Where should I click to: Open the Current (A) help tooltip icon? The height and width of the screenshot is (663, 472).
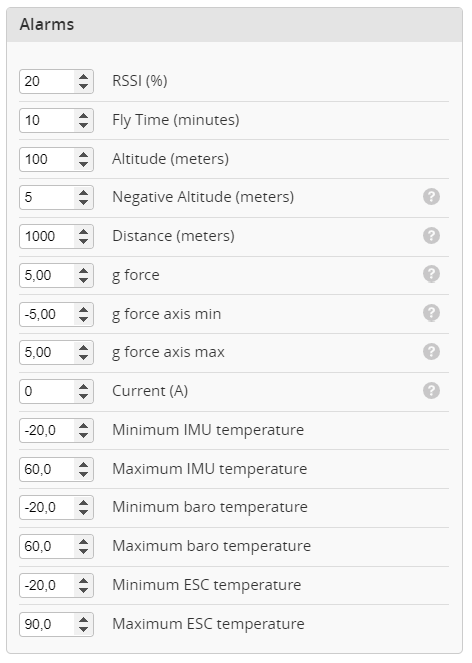pyautogui.click(x=431, y=391)
